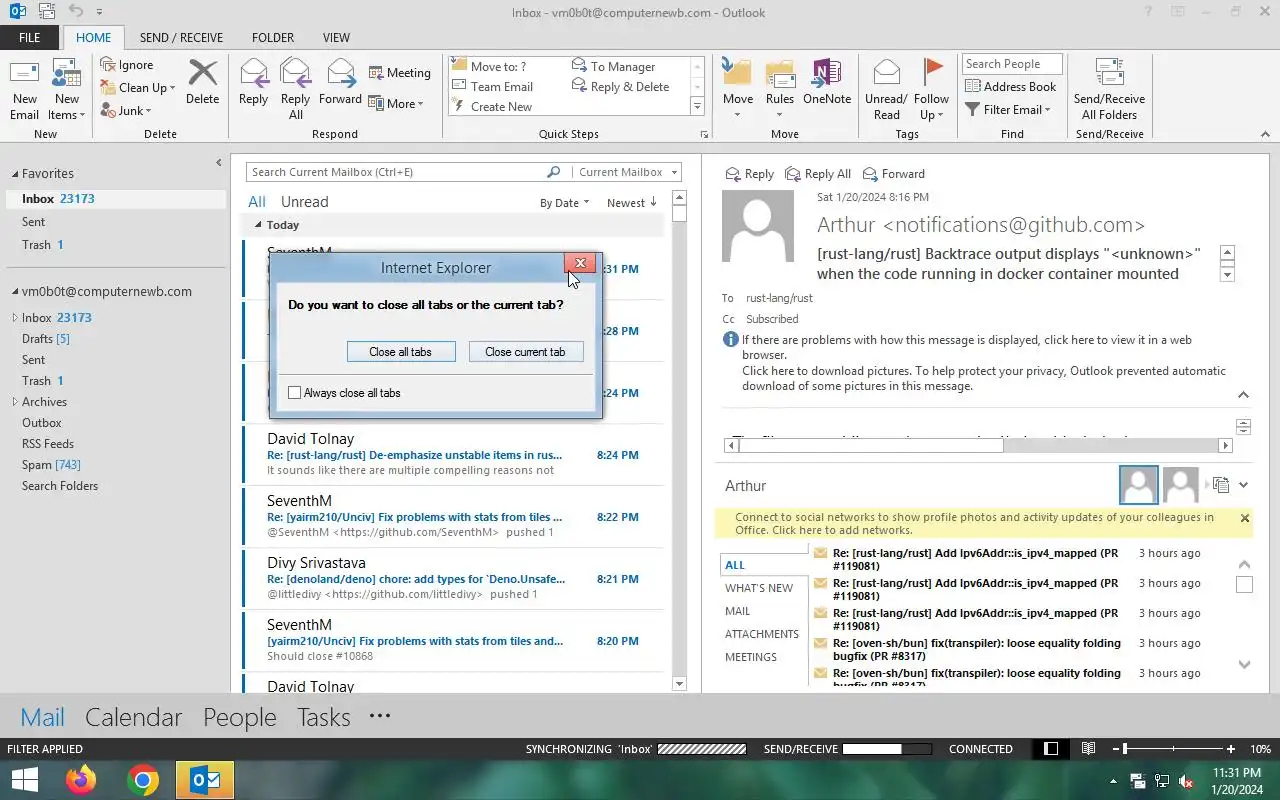Select the Spam [743] folder
This screenshot has width=1280, height=800.
[x=51, y=465]
